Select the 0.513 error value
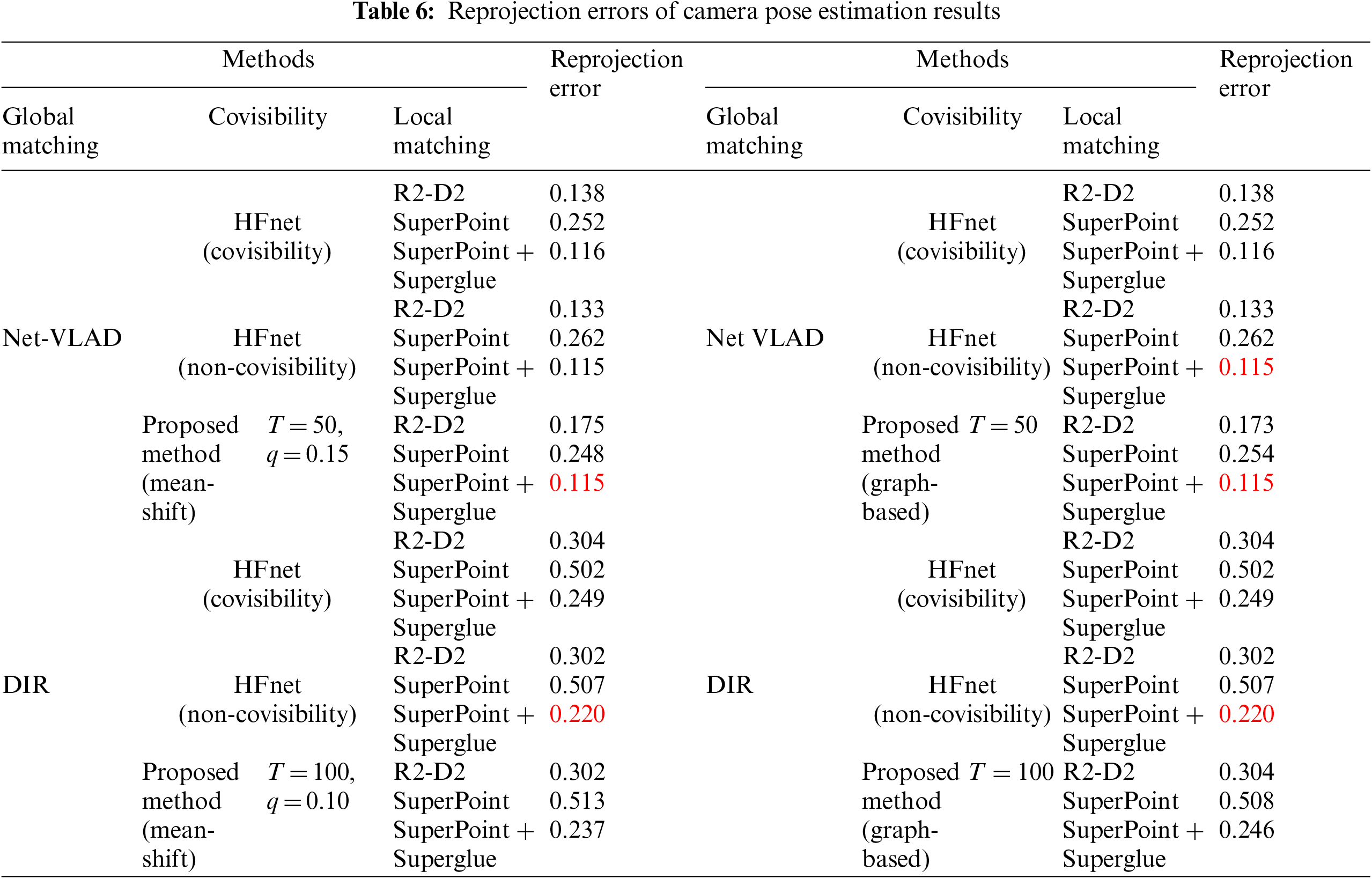This screenshot has width=1372, height=879. 577,801
